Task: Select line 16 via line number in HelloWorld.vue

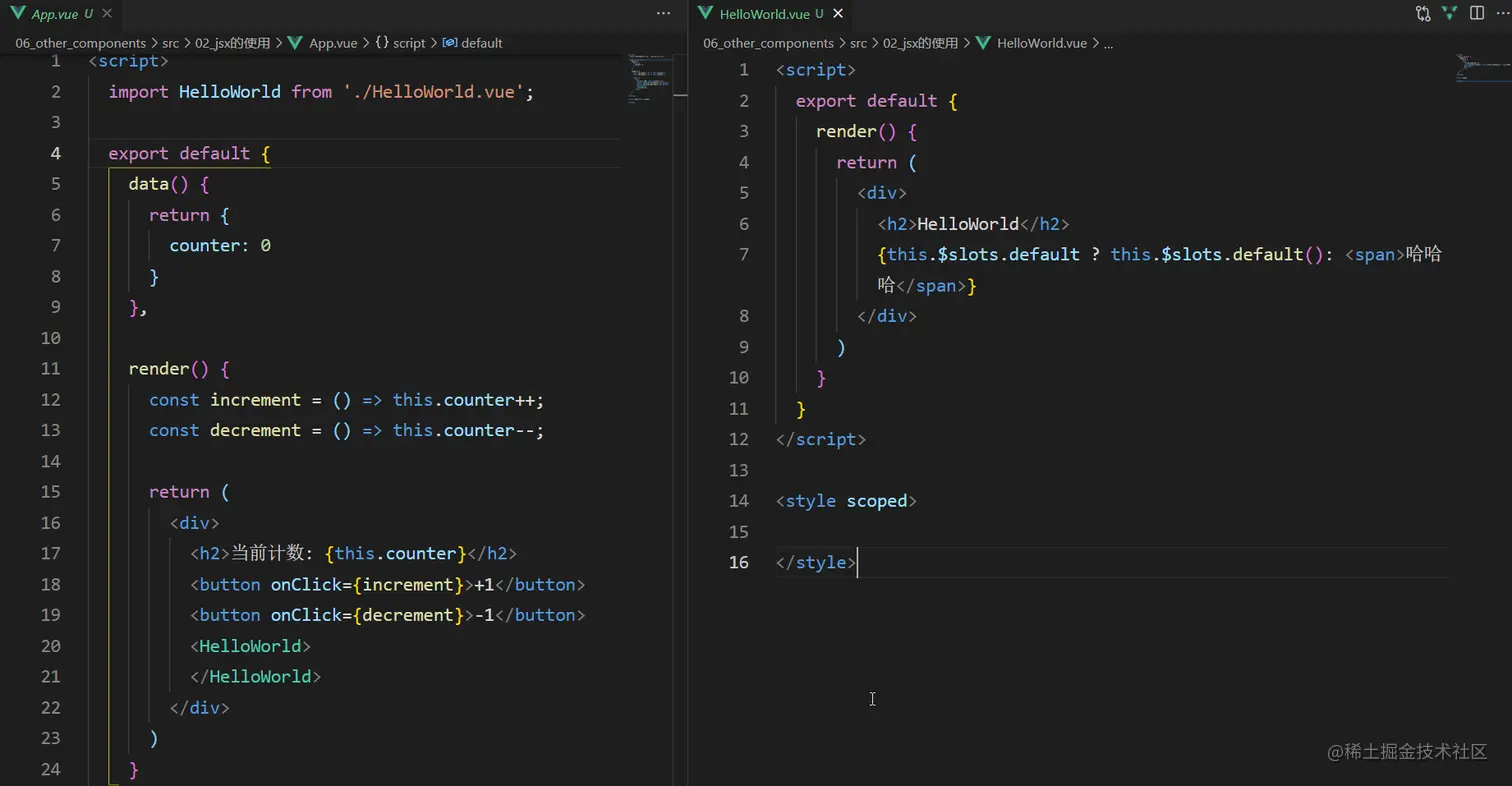Action: [x=739, y=562]
